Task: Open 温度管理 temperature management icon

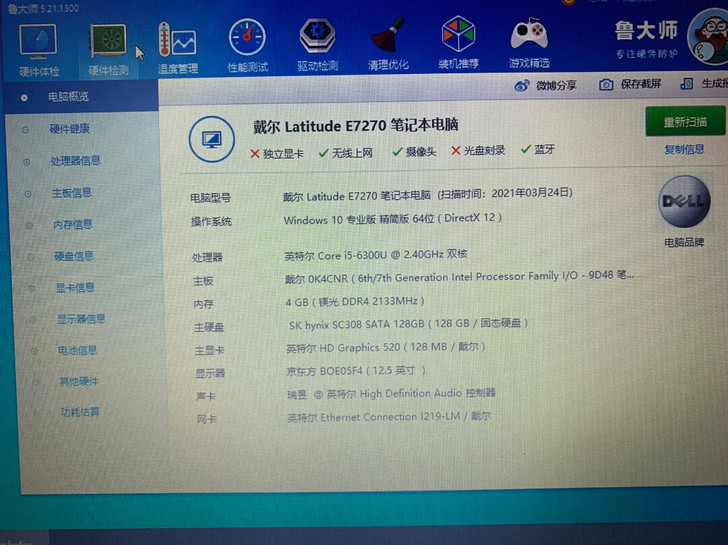Action: pos(177,41)
